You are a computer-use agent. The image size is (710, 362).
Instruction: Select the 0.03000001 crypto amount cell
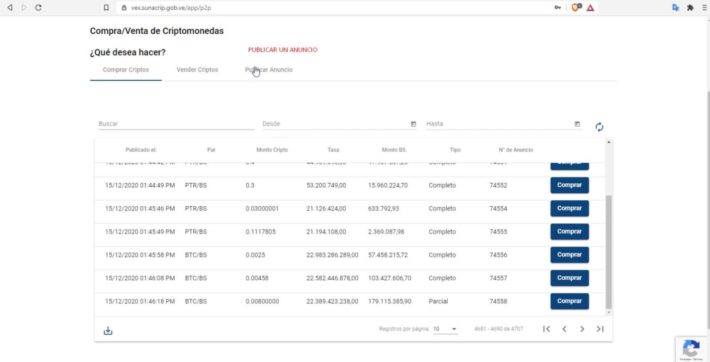coord(262,208)
